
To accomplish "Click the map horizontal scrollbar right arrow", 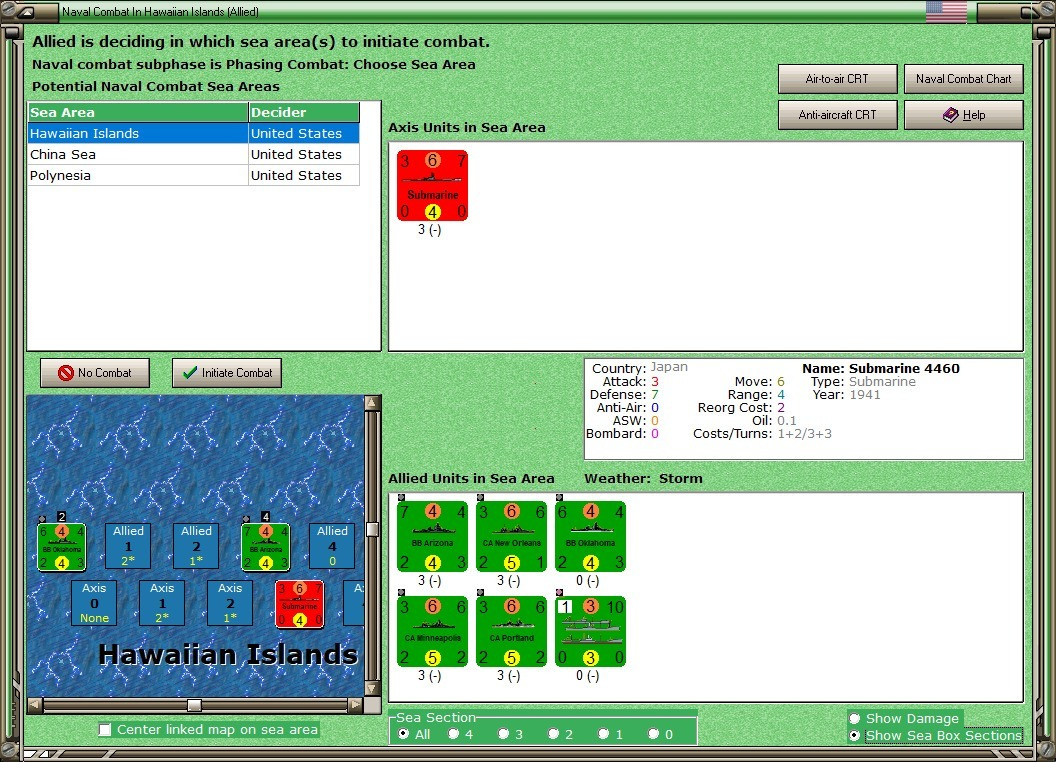I will [x=355, y=705].
